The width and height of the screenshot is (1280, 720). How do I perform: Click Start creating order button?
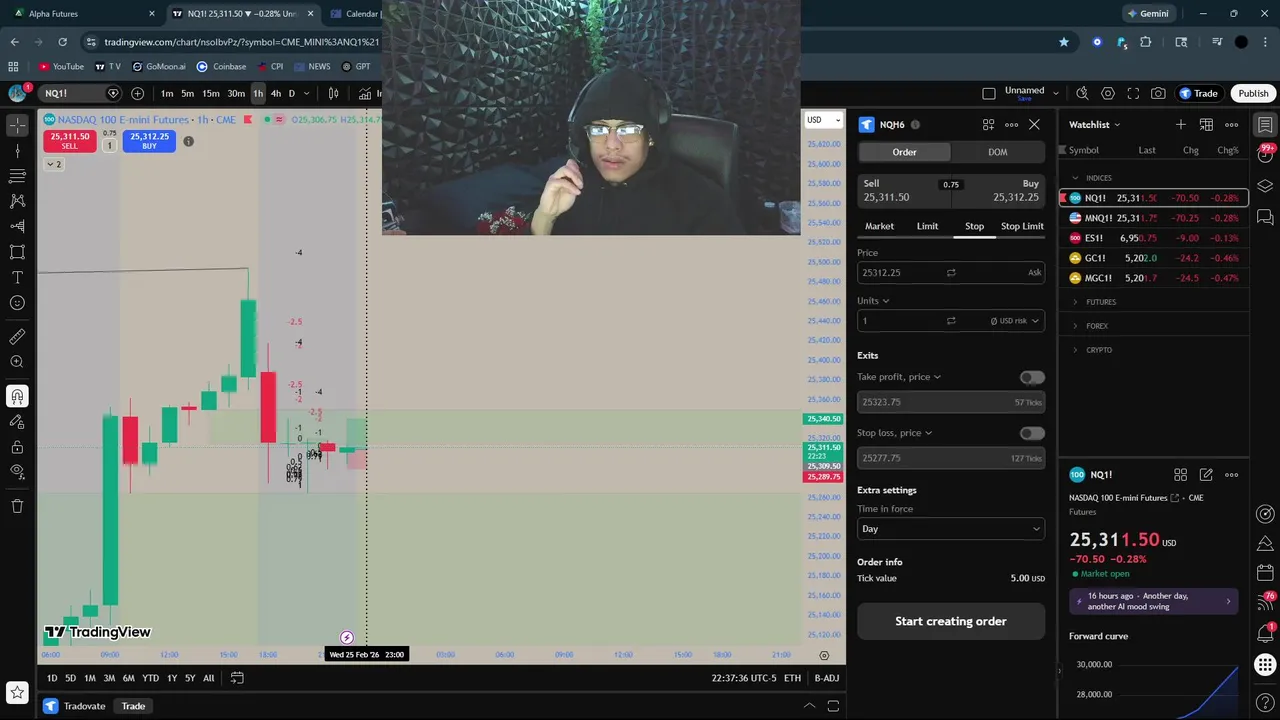click(951, 621)
